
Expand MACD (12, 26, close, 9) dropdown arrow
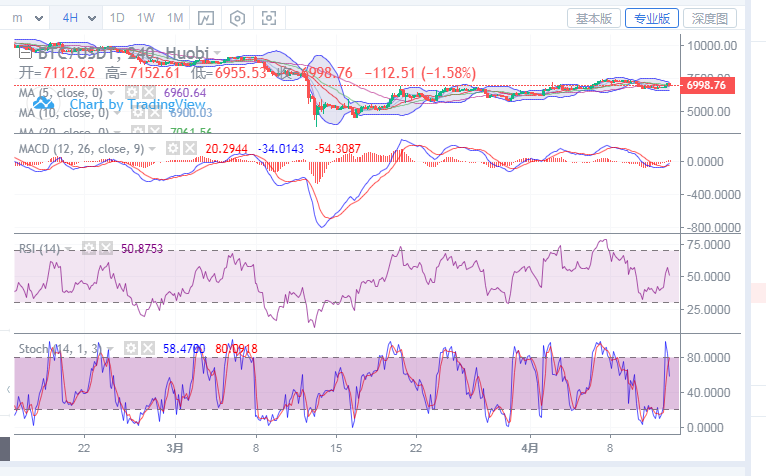tap(152, 149)
